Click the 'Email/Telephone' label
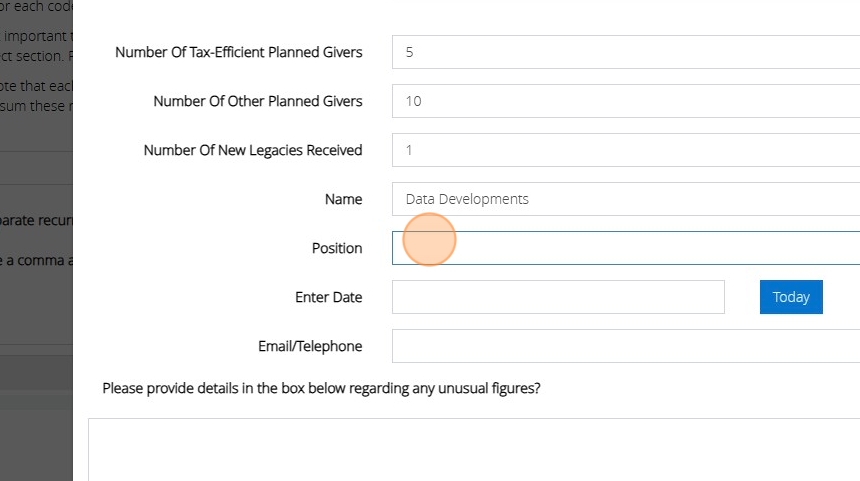This screenshot has height=481, width=860. click(x=310, y=346)
